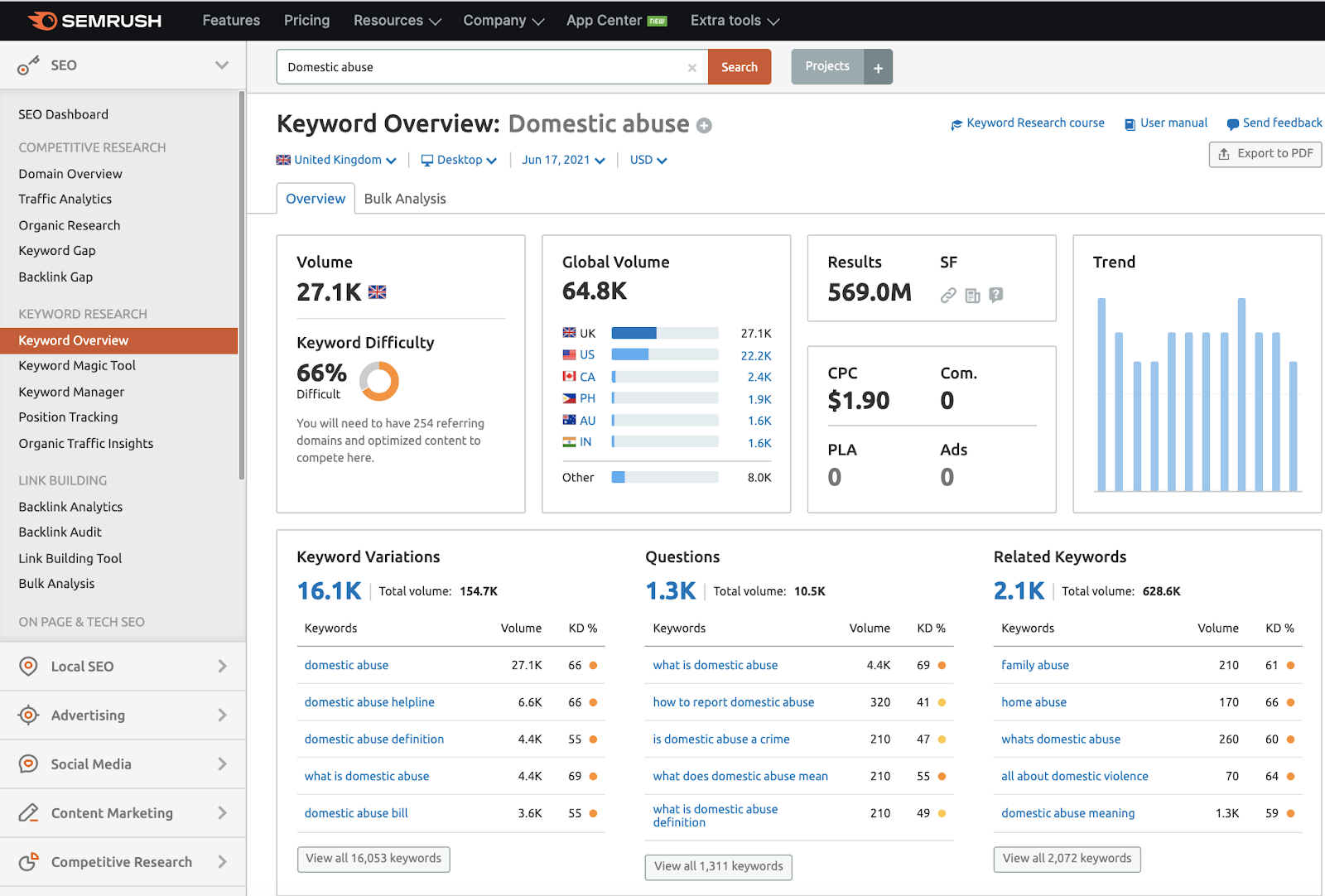
Task: Expand the Advertising section
Action: click(x=222, y=715)
